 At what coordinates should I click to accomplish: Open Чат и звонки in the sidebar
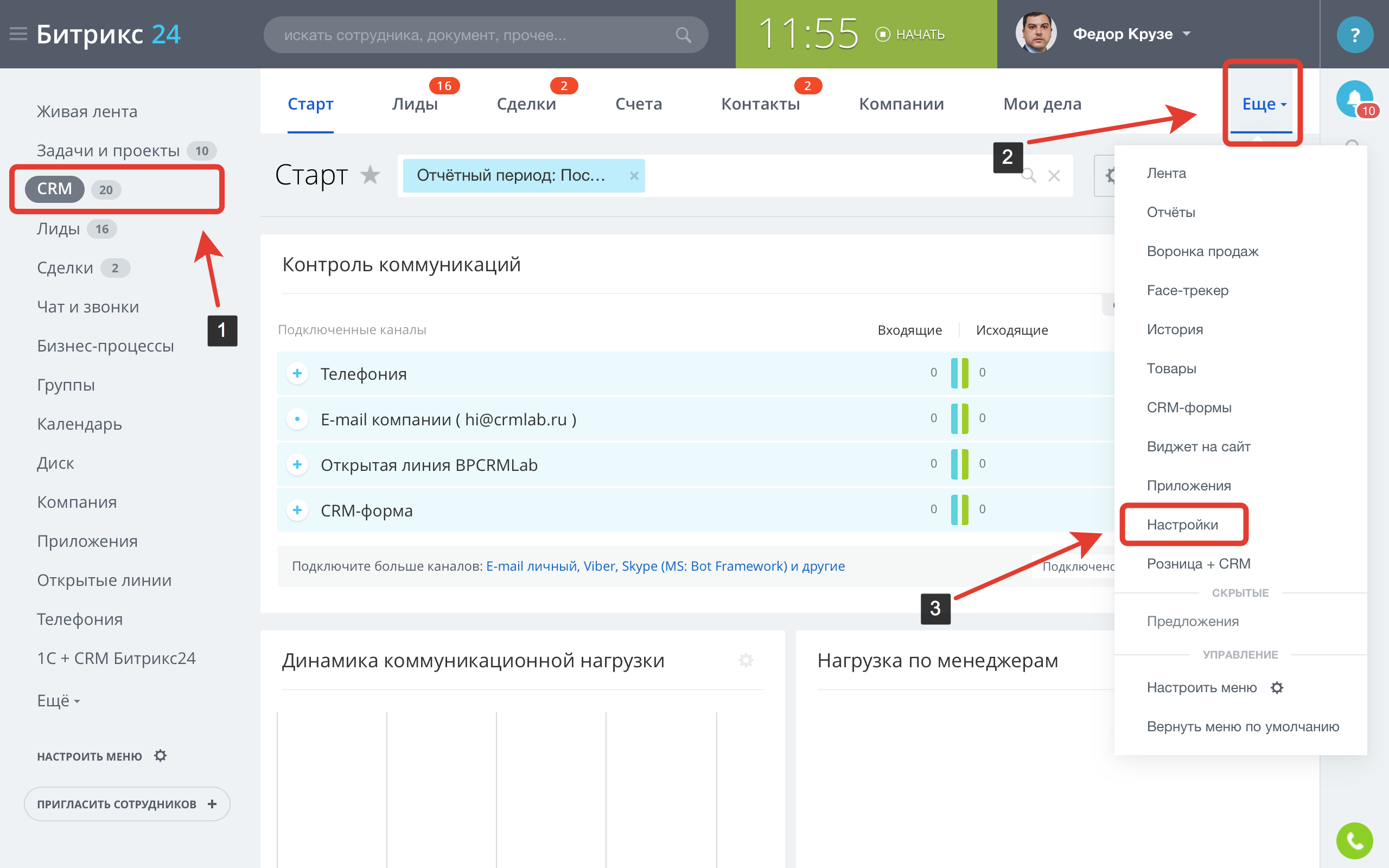point(88,307)
